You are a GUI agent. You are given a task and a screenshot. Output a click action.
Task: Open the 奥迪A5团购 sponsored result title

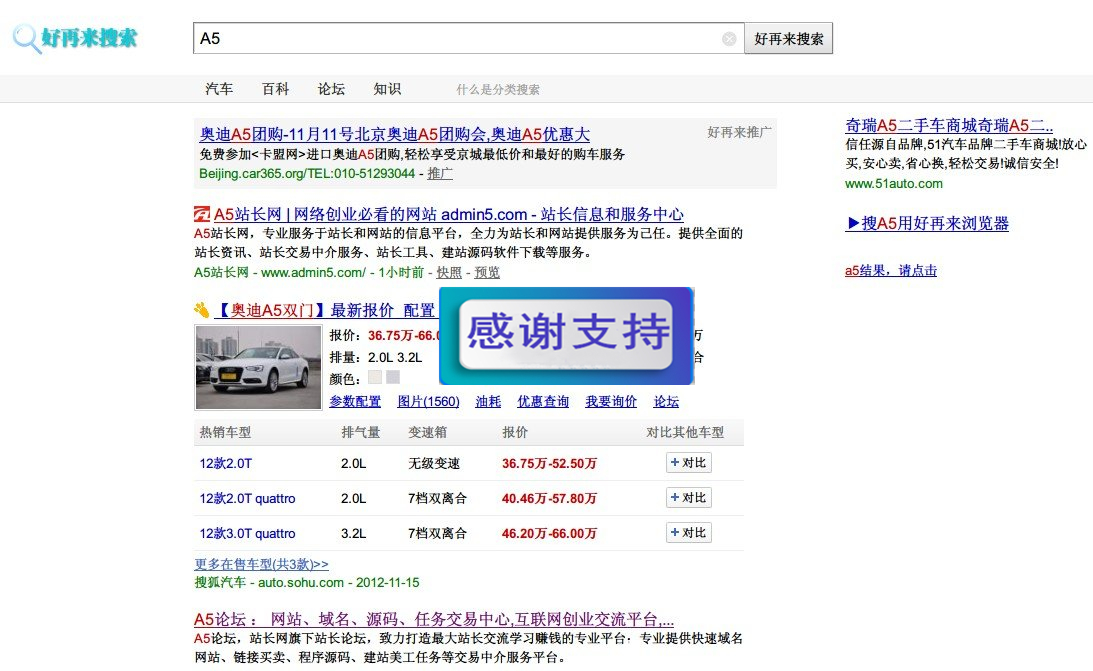tap(395, 134)
